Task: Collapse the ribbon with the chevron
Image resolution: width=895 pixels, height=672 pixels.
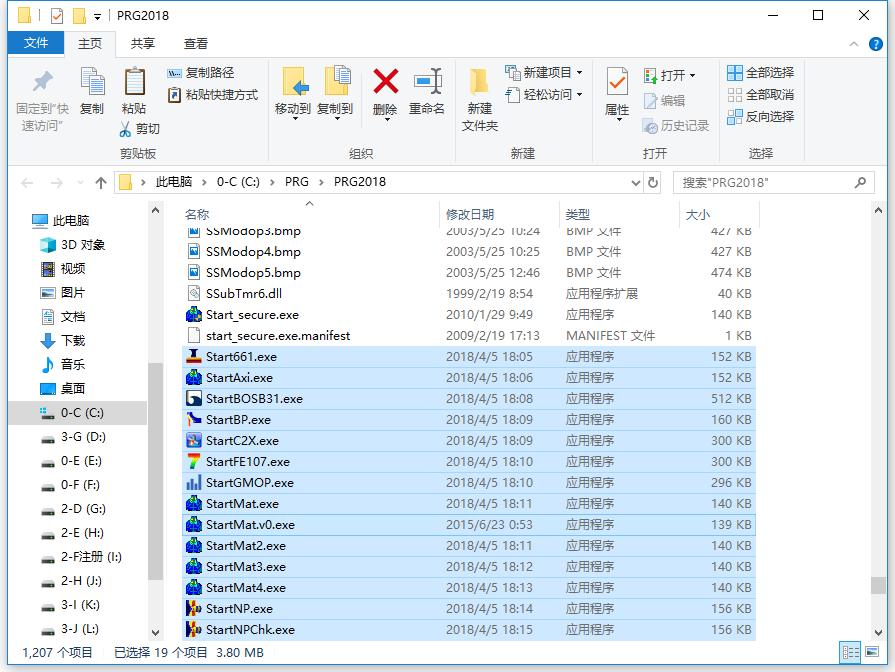Action: click(x=854, y=44)
